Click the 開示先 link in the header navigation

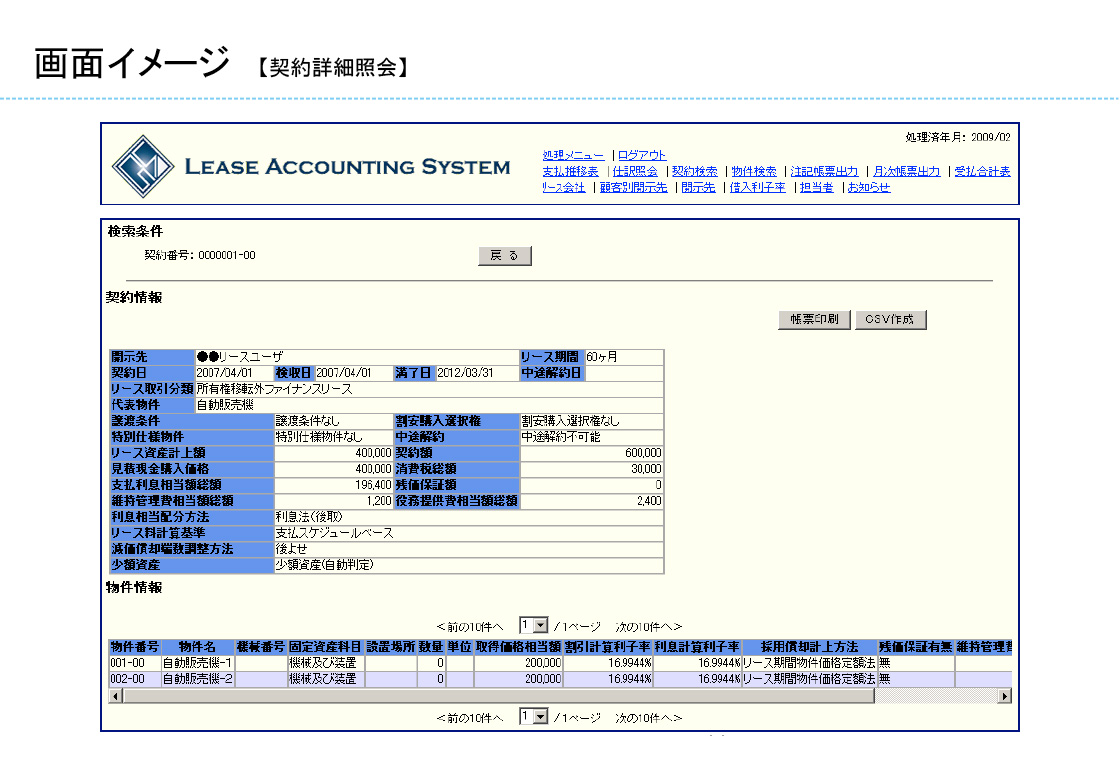698,187
